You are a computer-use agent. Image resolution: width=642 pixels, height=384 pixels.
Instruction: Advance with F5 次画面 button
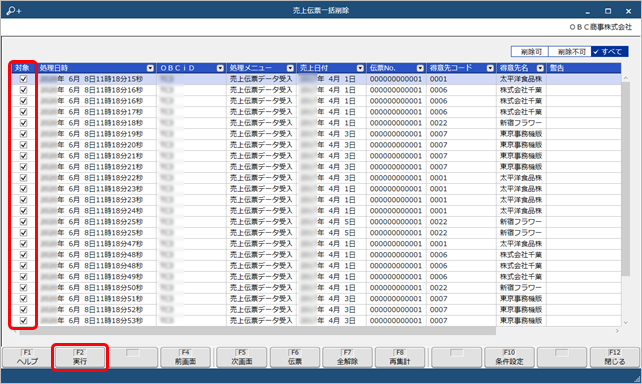242,357
